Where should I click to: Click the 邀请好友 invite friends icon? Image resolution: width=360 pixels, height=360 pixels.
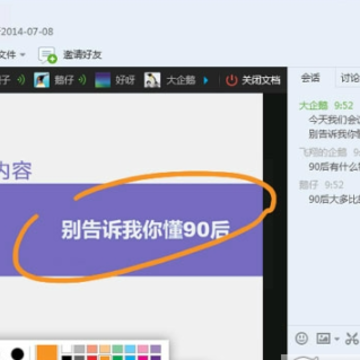tap(48, 55)
